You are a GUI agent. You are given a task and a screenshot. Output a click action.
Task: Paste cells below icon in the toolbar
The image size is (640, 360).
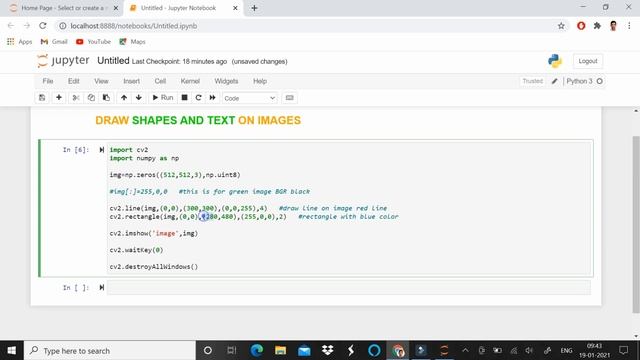[x=106, y=98]
